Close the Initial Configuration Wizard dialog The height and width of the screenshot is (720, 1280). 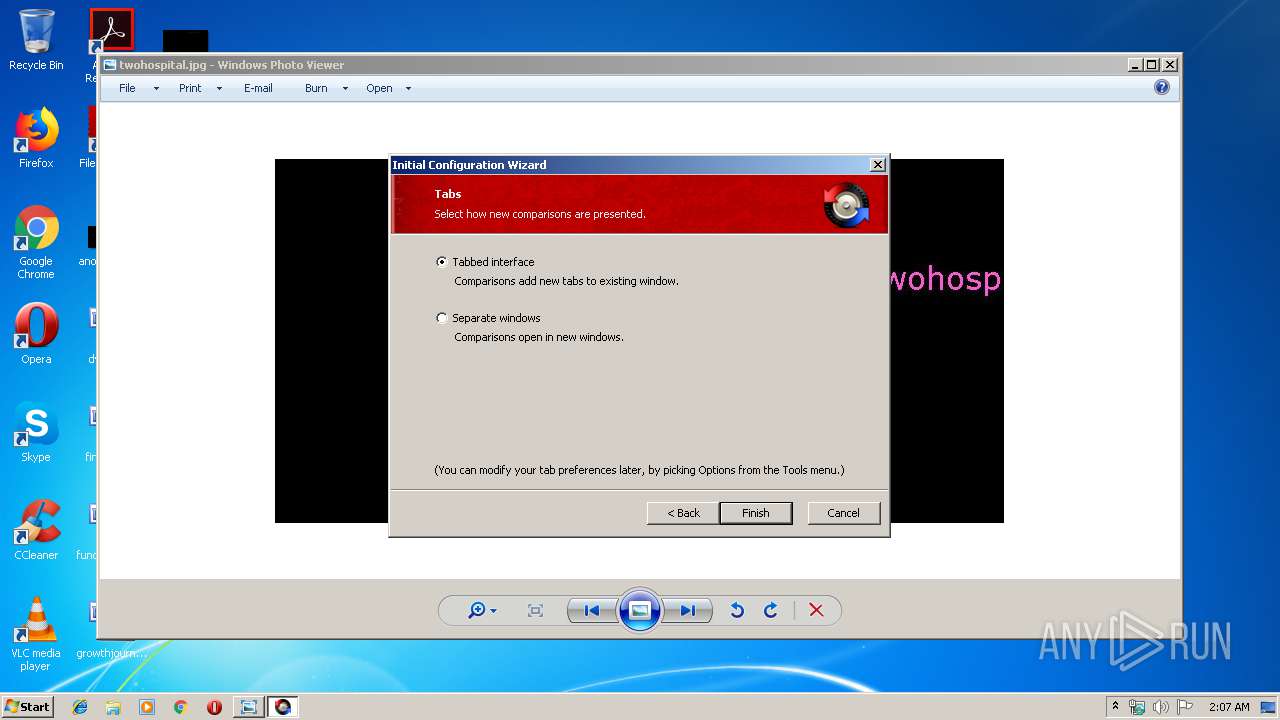(877, 165)
